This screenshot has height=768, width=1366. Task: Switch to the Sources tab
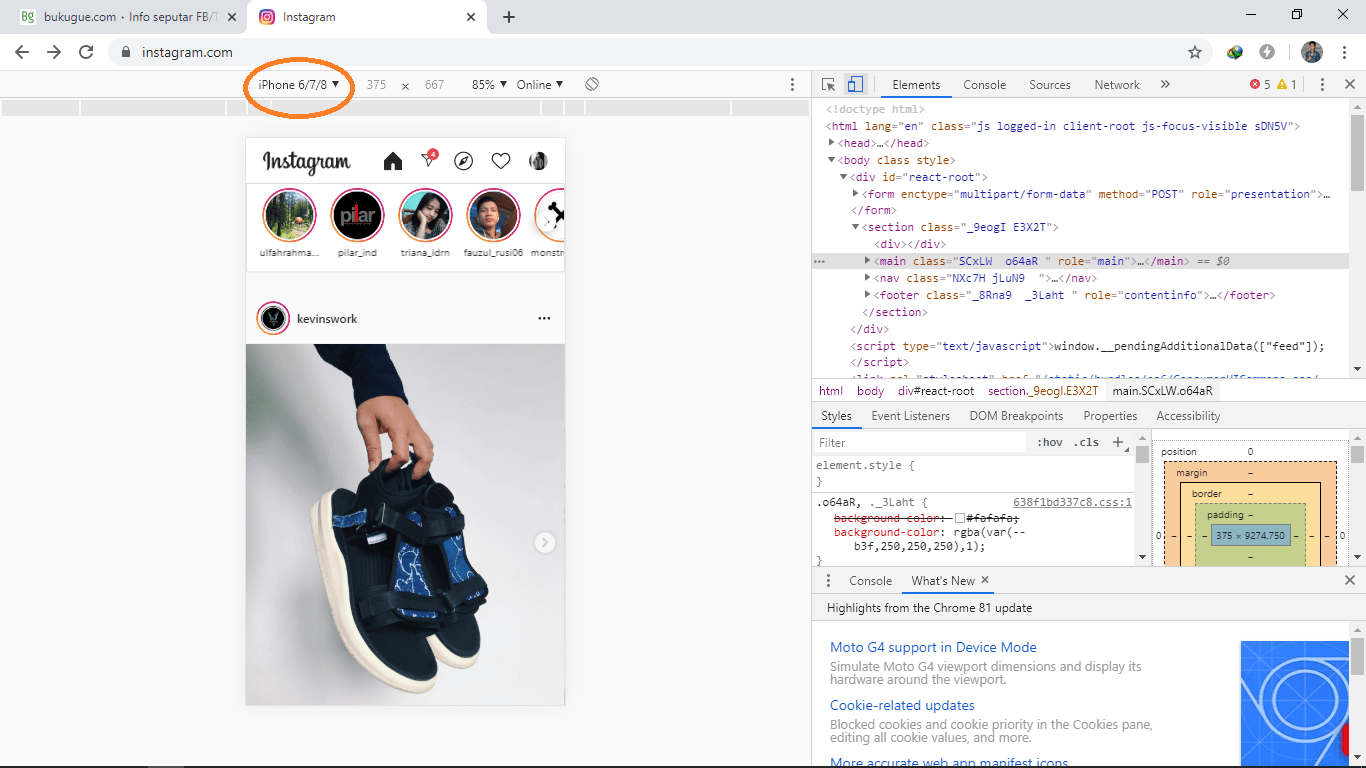click(1050, 85)
